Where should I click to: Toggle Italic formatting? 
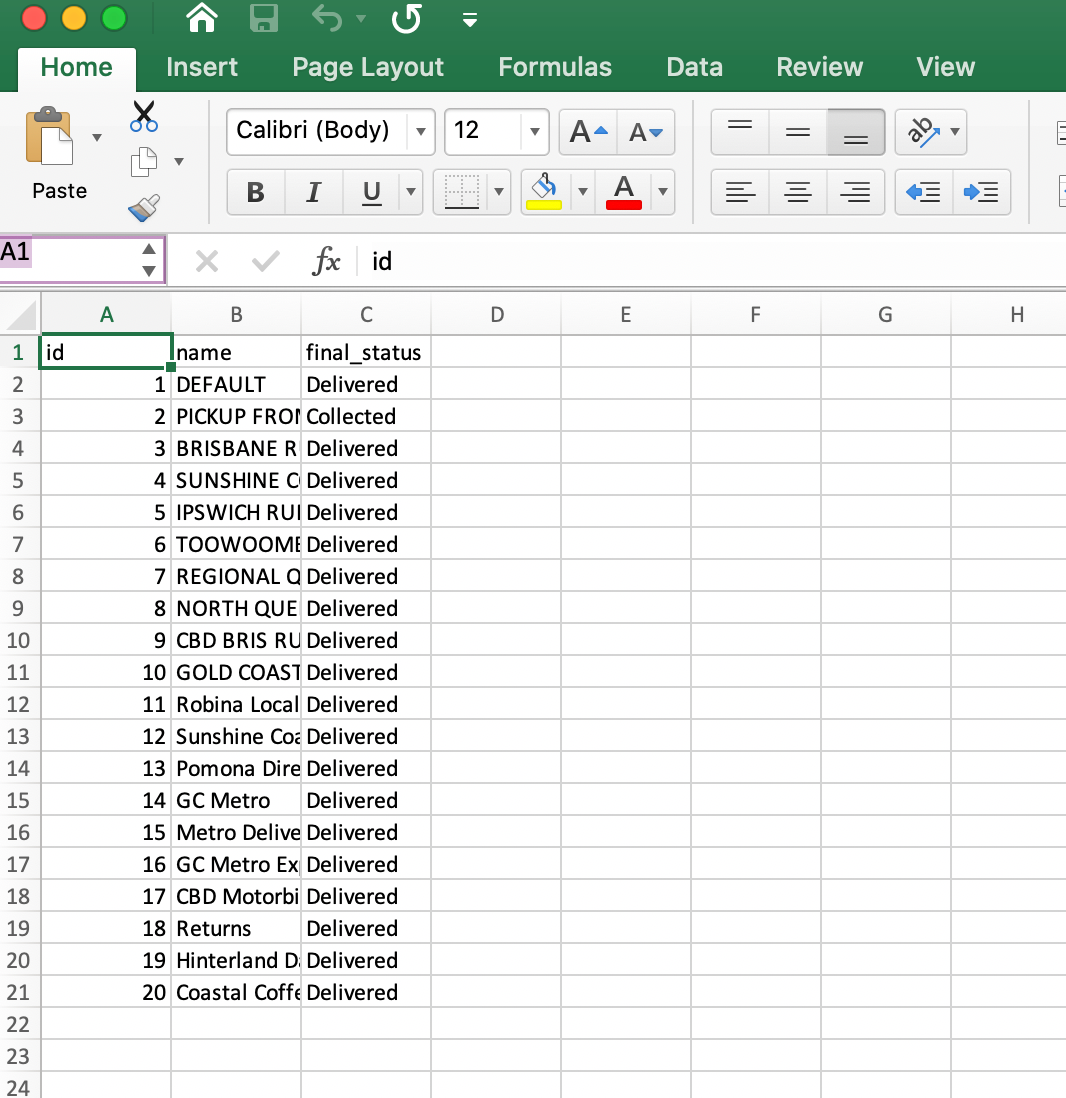click(314, 192)
